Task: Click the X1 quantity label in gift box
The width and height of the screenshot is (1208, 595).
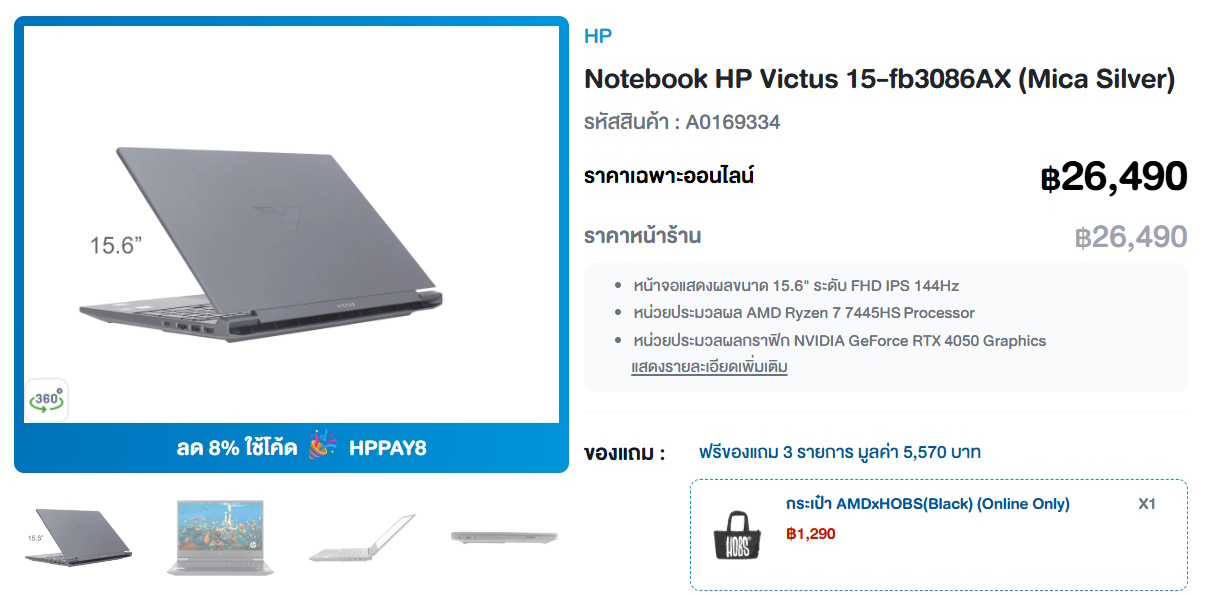Action: click(x=1147, y=504)
